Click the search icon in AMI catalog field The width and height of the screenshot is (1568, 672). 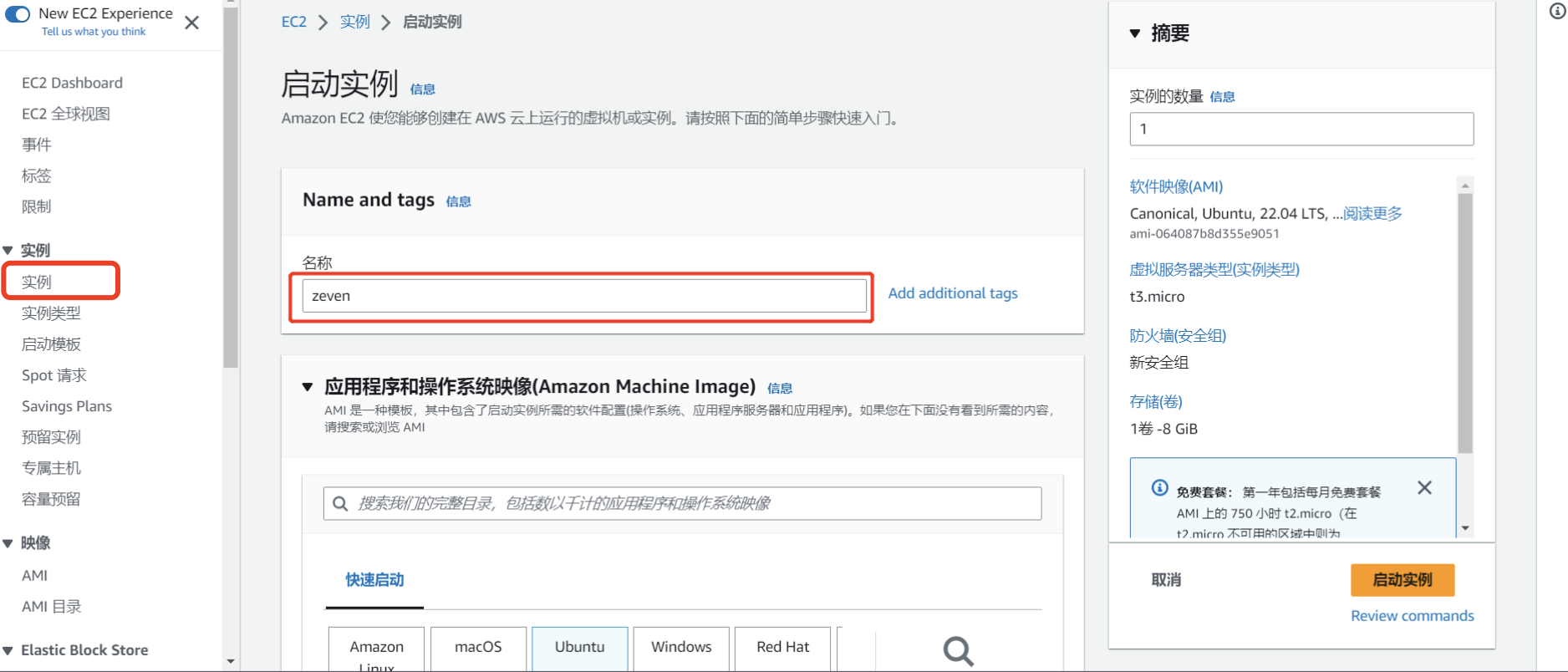340,503
